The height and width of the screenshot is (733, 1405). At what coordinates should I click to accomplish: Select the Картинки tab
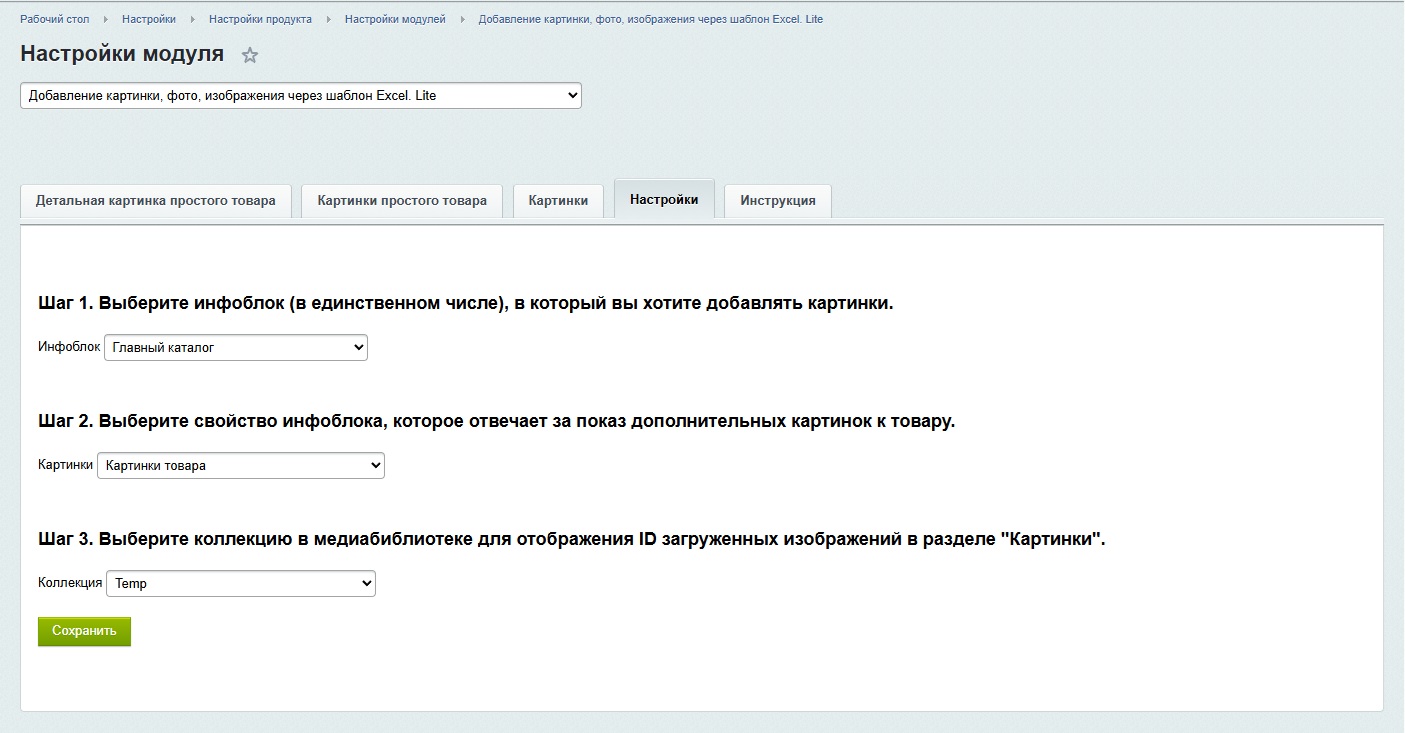tap(558, 201)
